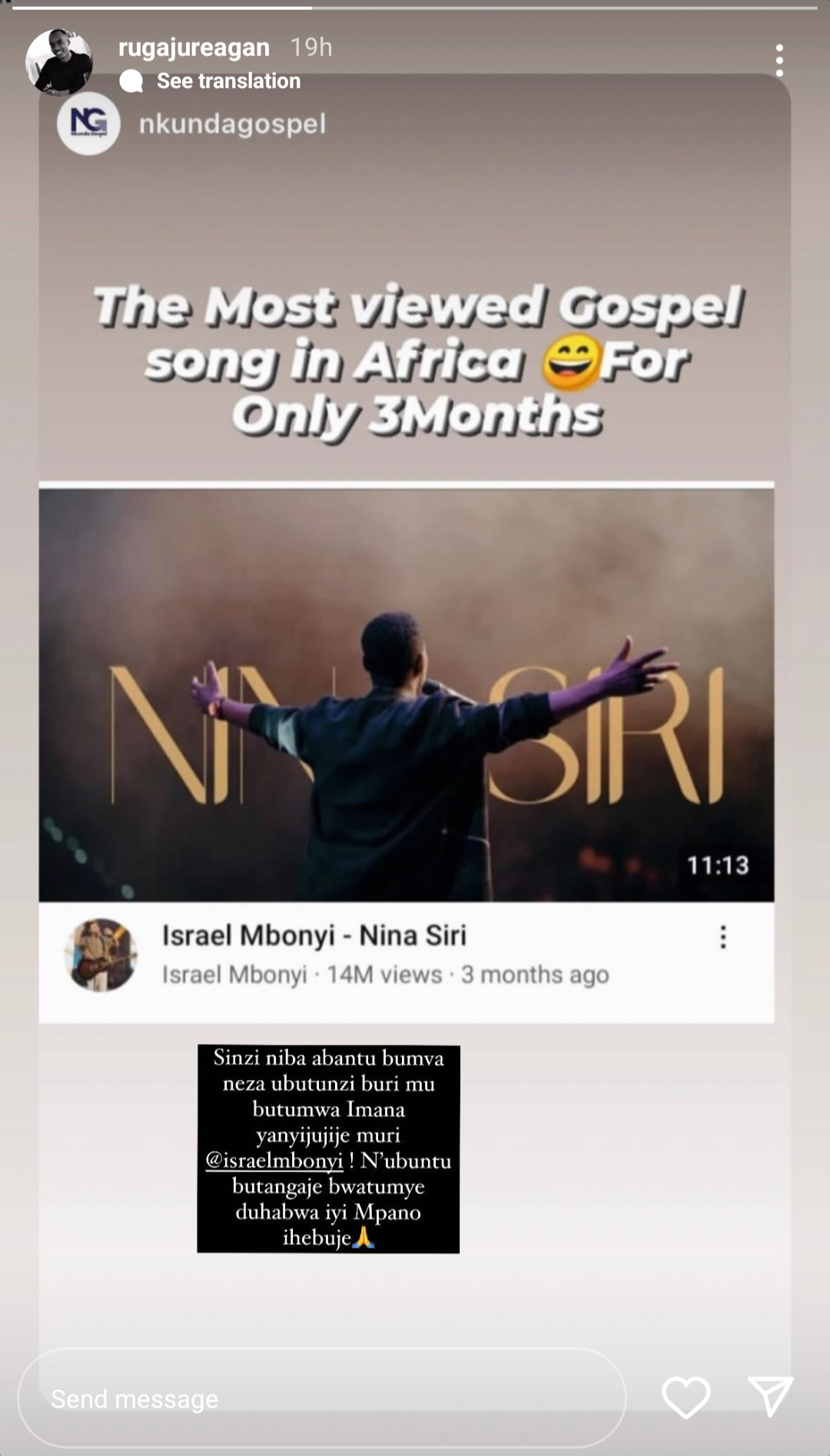Open the nkundagospel NG logo avatar
830x1456 pixels.
(x=88, y=124)
